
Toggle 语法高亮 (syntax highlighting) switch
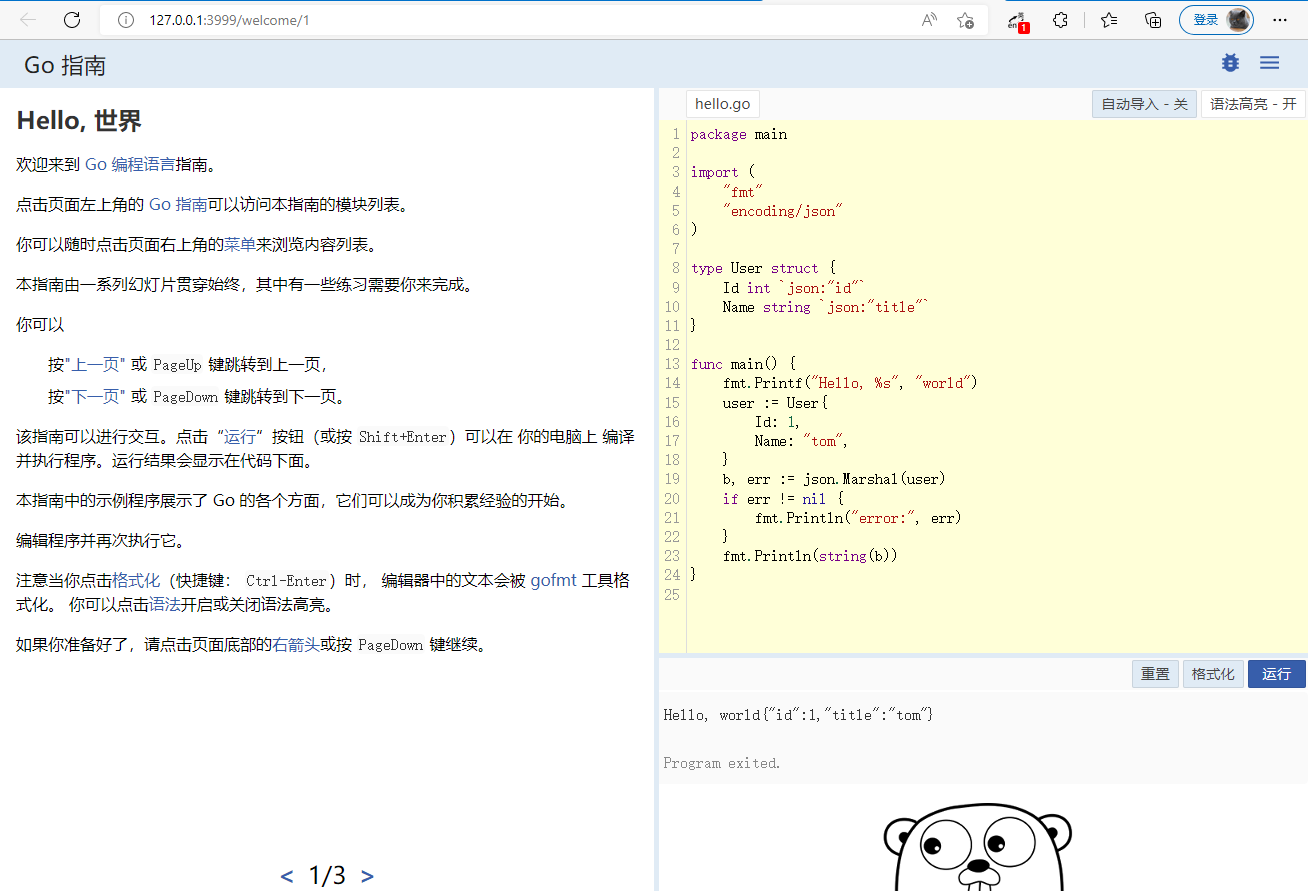tap(1253, 104)
